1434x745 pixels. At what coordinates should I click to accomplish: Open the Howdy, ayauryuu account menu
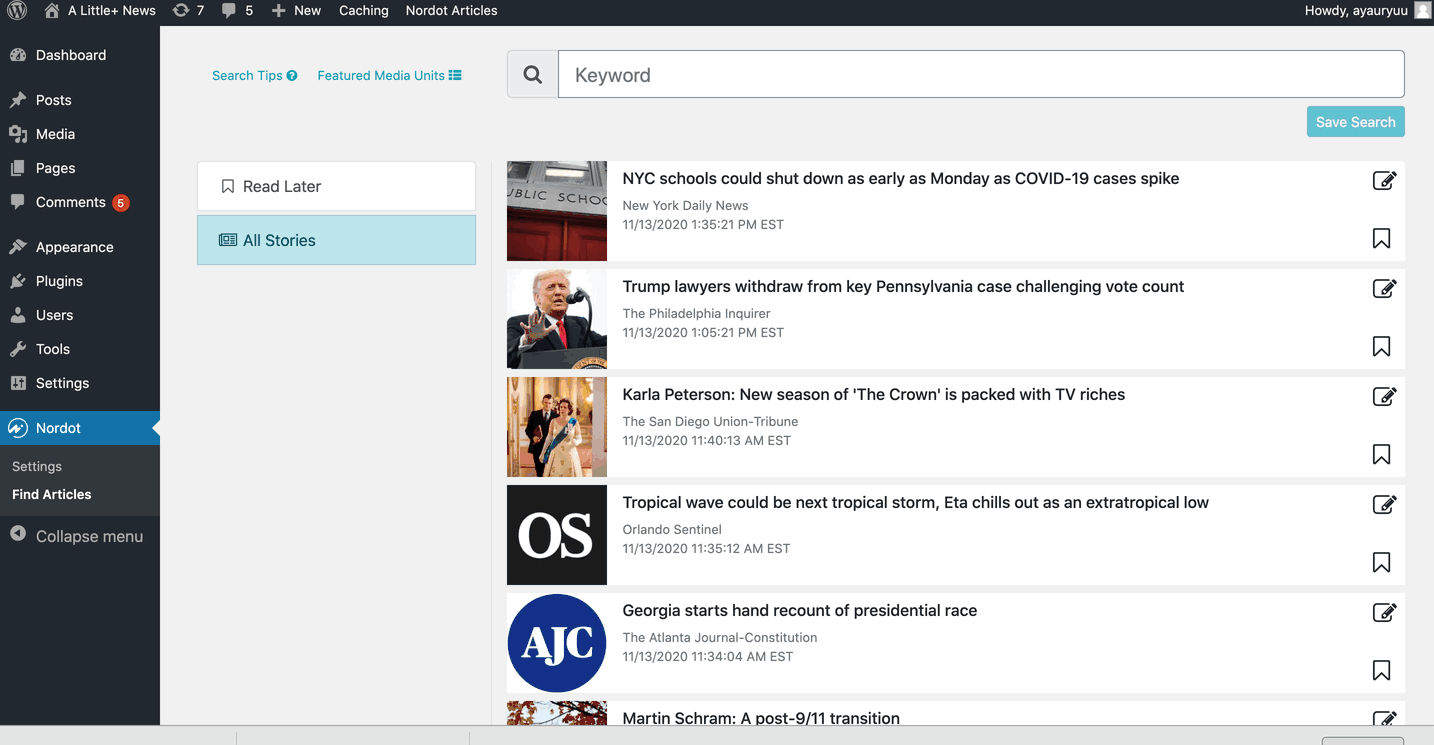pyautogui.click(x=1369, y=11)
